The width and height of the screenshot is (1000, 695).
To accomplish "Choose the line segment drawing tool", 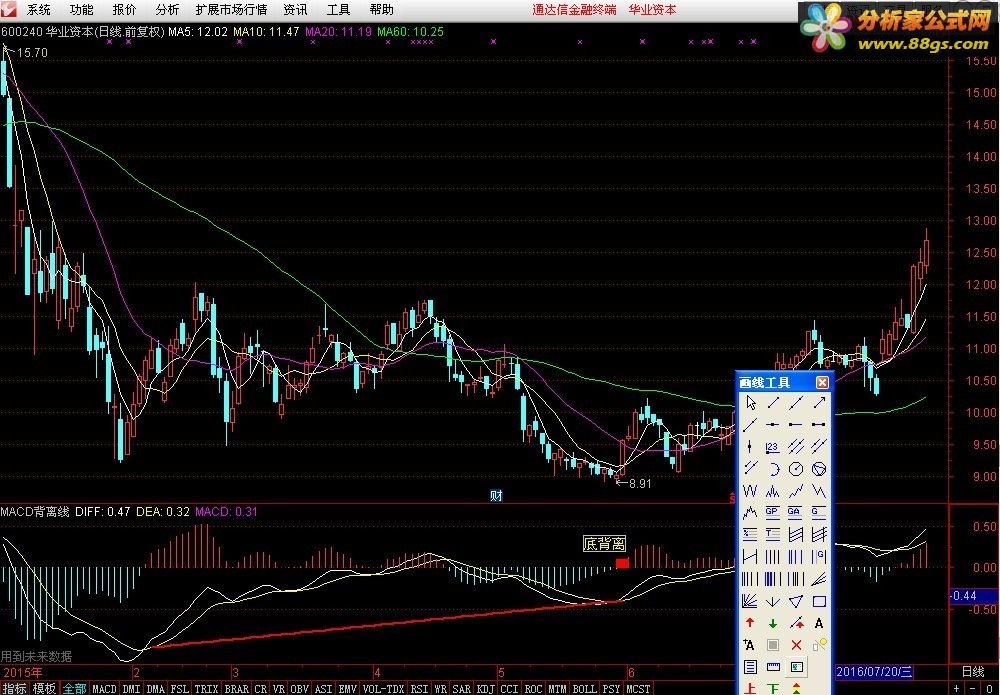I will pyautogui.click(x=773, y=403).
